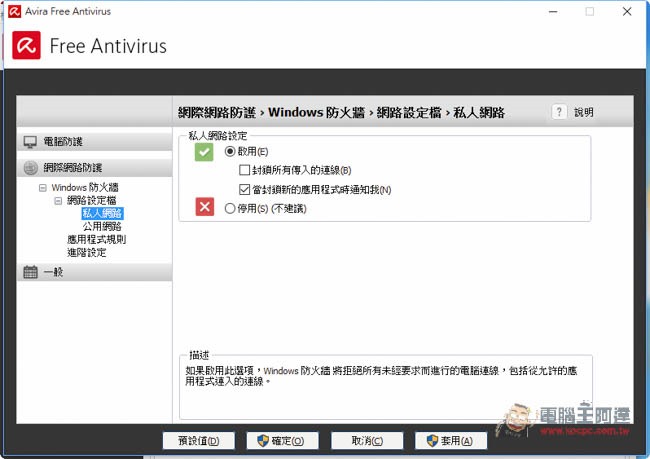The width and height of the screenshot is (650, 459).
Task: Click the 預設值(D) button
Action: [x=199, y=440]
